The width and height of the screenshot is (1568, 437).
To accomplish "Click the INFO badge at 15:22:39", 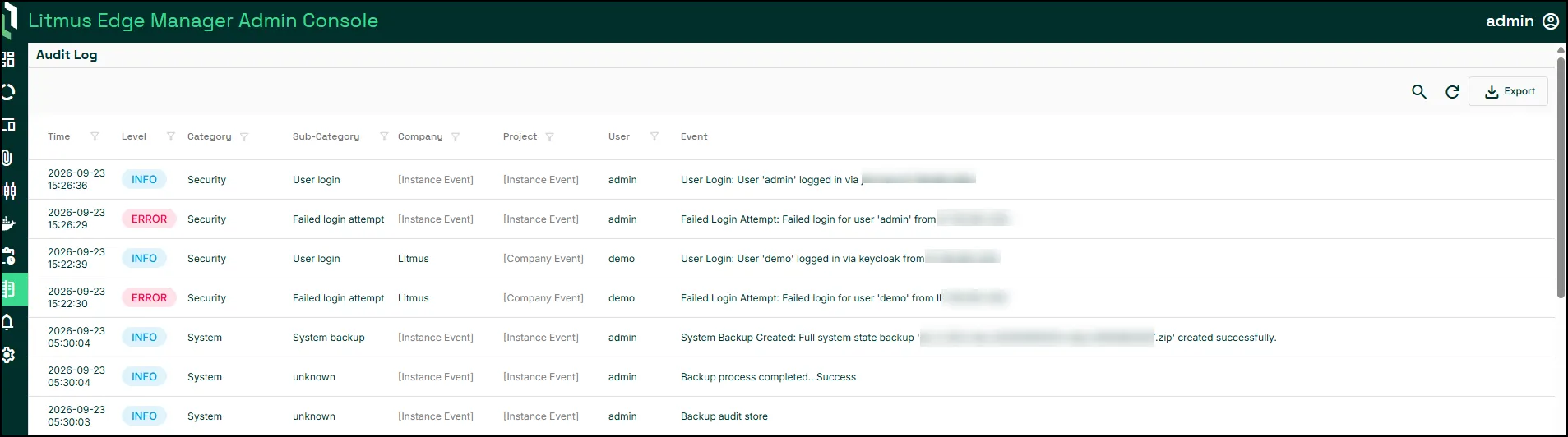I will (x=144, y=258).
